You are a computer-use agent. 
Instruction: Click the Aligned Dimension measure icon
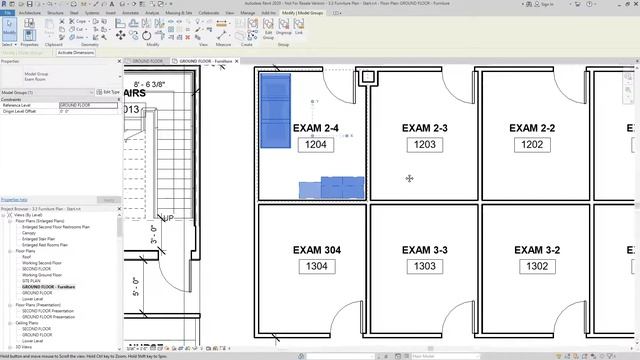point(222,23)
